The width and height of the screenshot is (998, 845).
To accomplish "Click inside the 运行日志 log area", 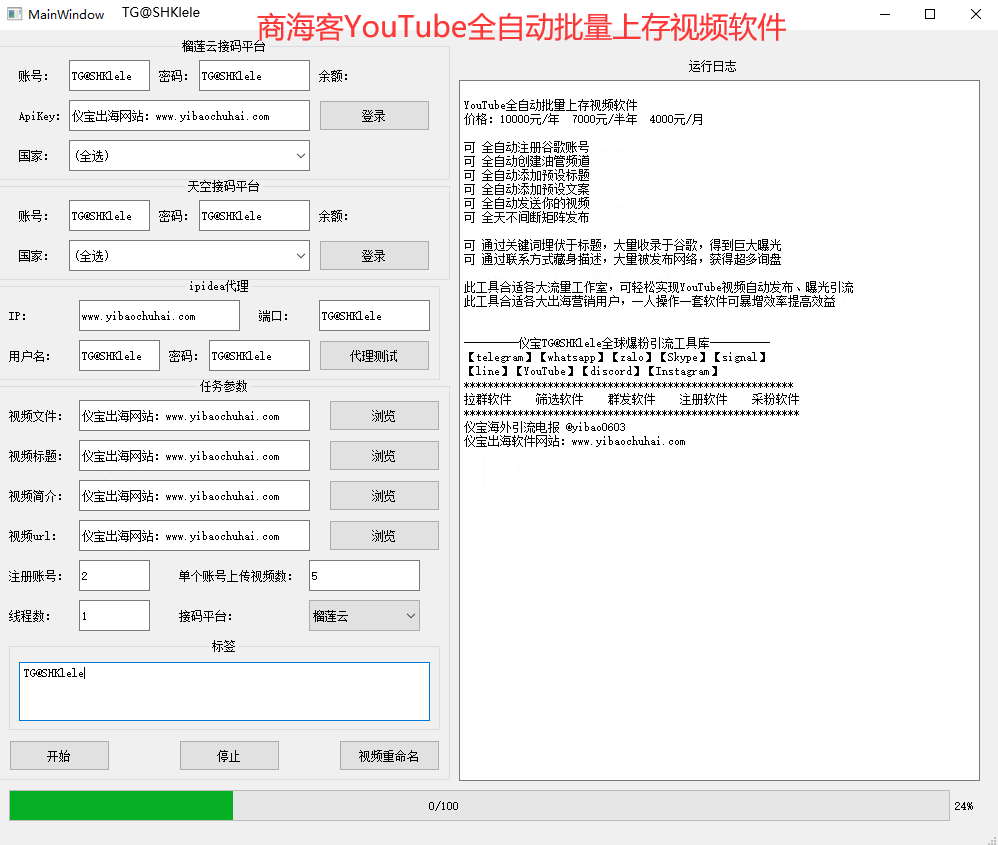I will [x=719, y=431].
